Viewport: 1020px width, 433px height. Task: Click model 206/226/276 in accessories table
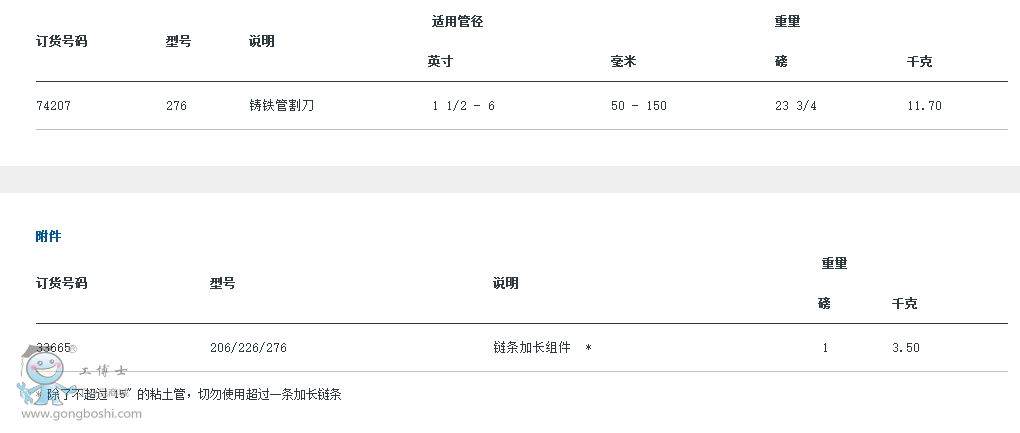248,347
